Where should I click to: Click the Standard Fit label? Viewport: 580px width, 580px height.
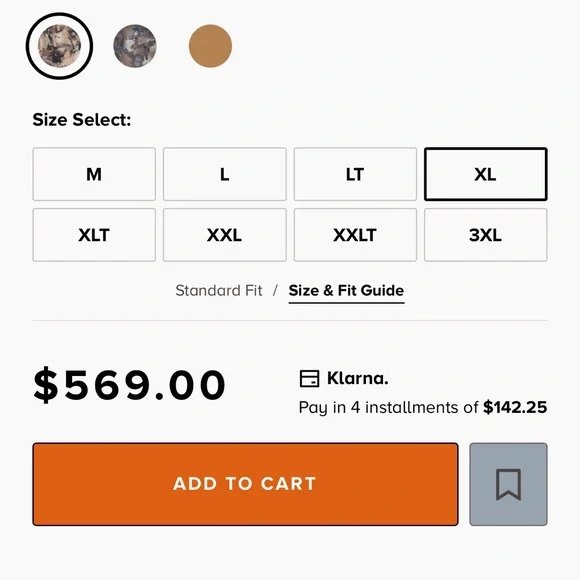219,291
